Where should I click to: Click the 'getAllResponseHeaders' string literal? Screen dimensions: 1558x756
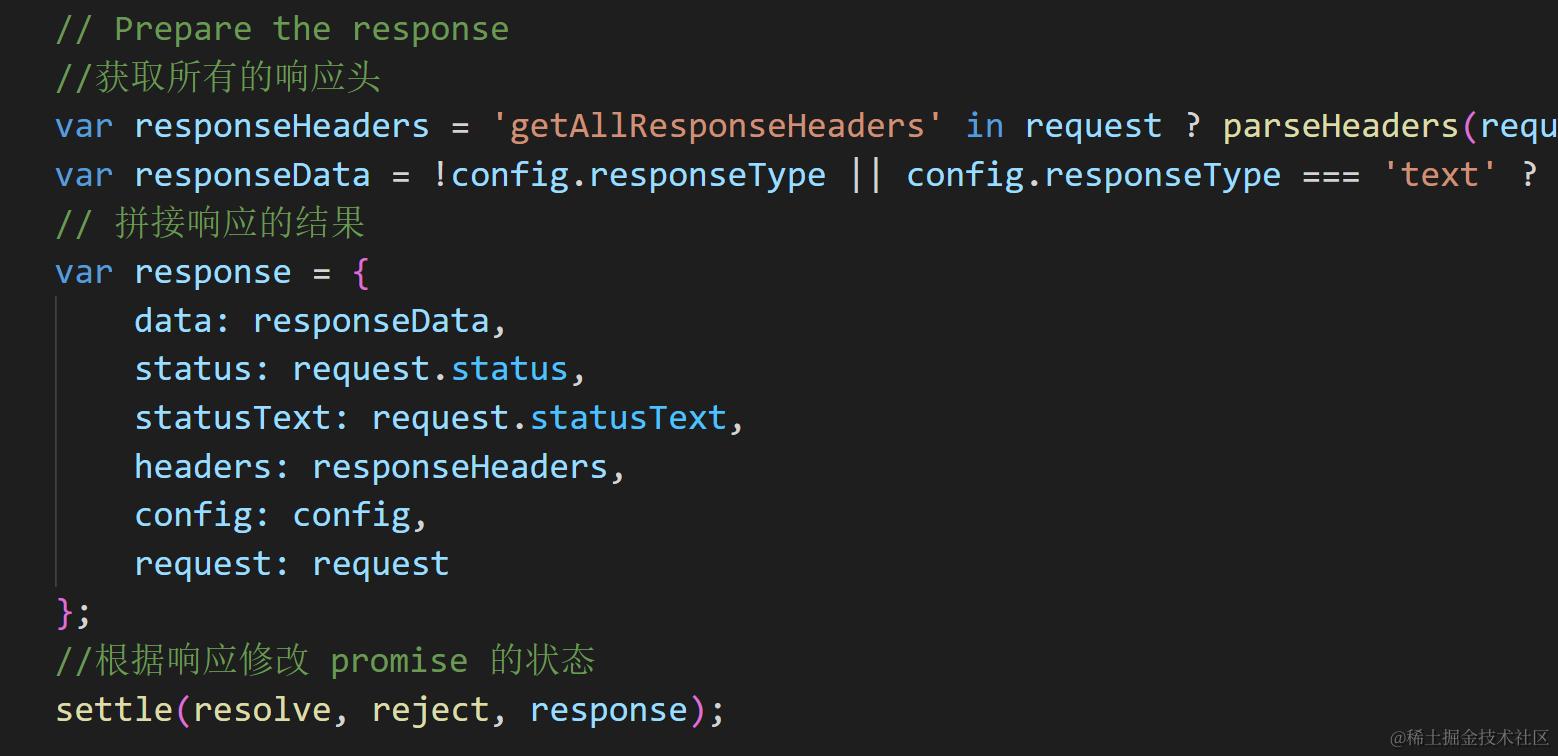click(716, 126)
